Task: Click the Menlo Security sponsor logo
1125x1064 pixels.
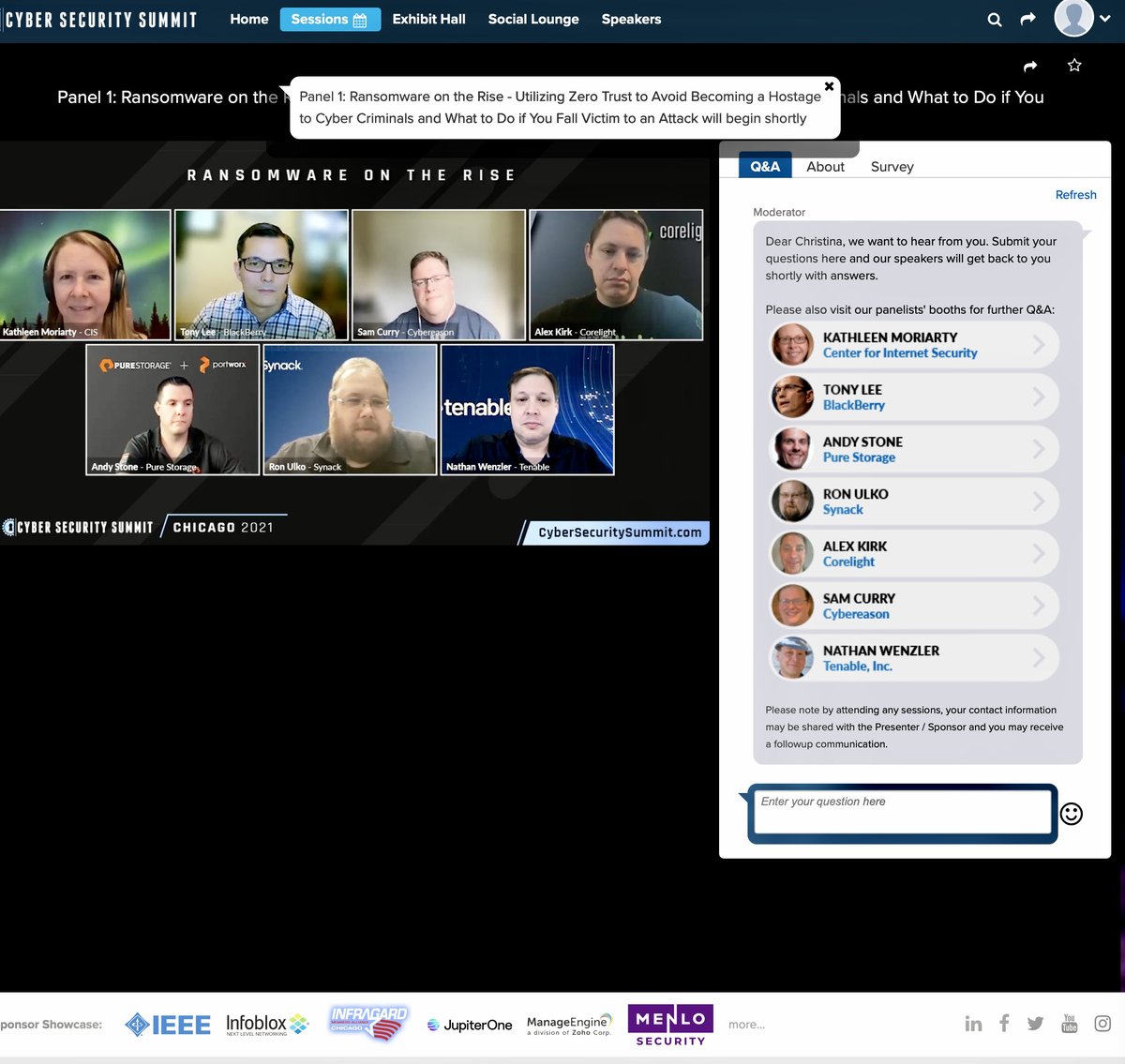Action: point(670,1026)
